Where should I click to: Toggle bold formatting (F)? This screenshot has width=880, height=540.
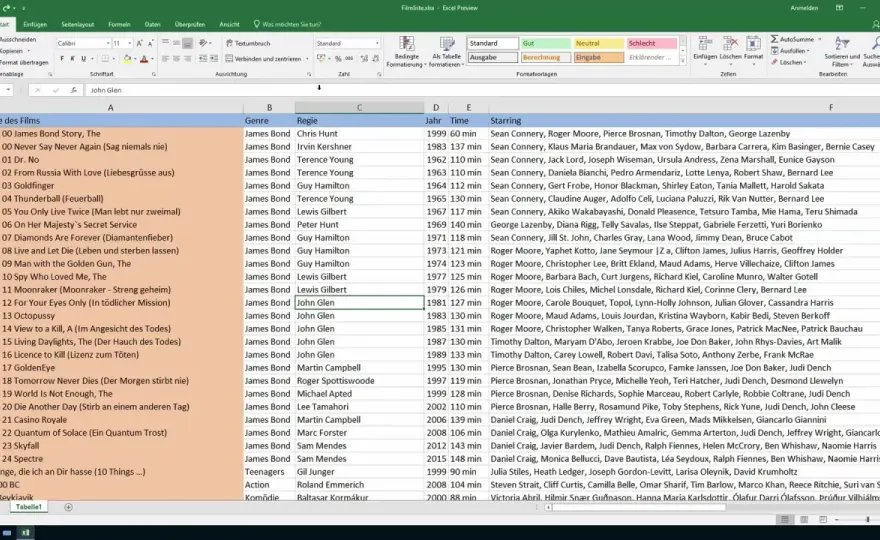coord(62,59)
